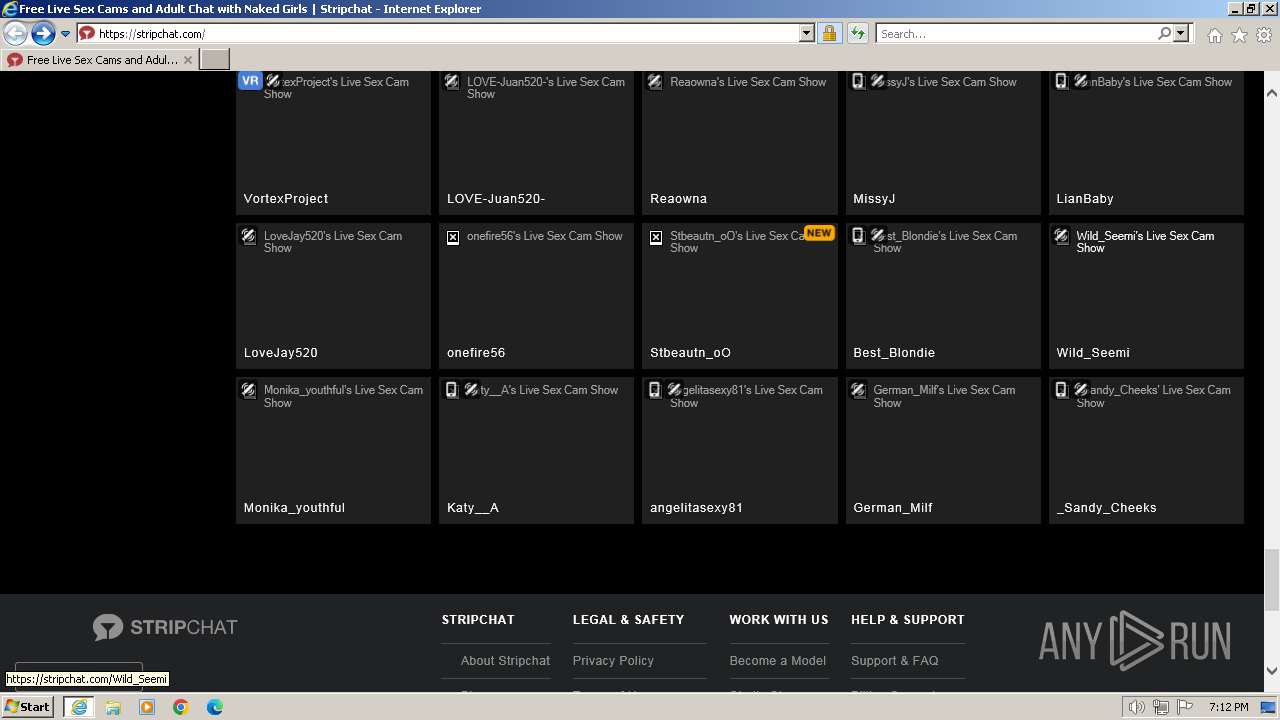
Task: Click the mobile icon on MissyJ card
Action: [x=858, y=81]
